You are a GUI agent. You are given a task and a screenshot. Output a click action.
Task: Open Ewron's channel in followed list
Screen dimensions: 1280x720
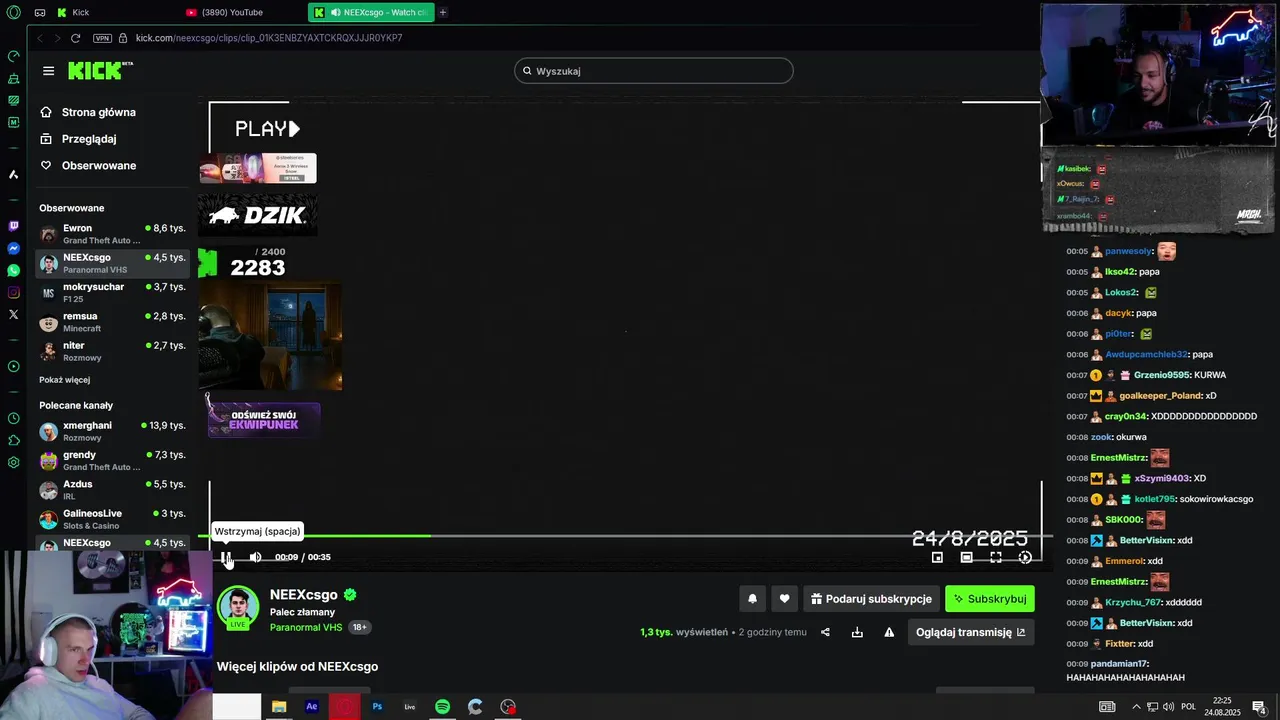[112, 234]
